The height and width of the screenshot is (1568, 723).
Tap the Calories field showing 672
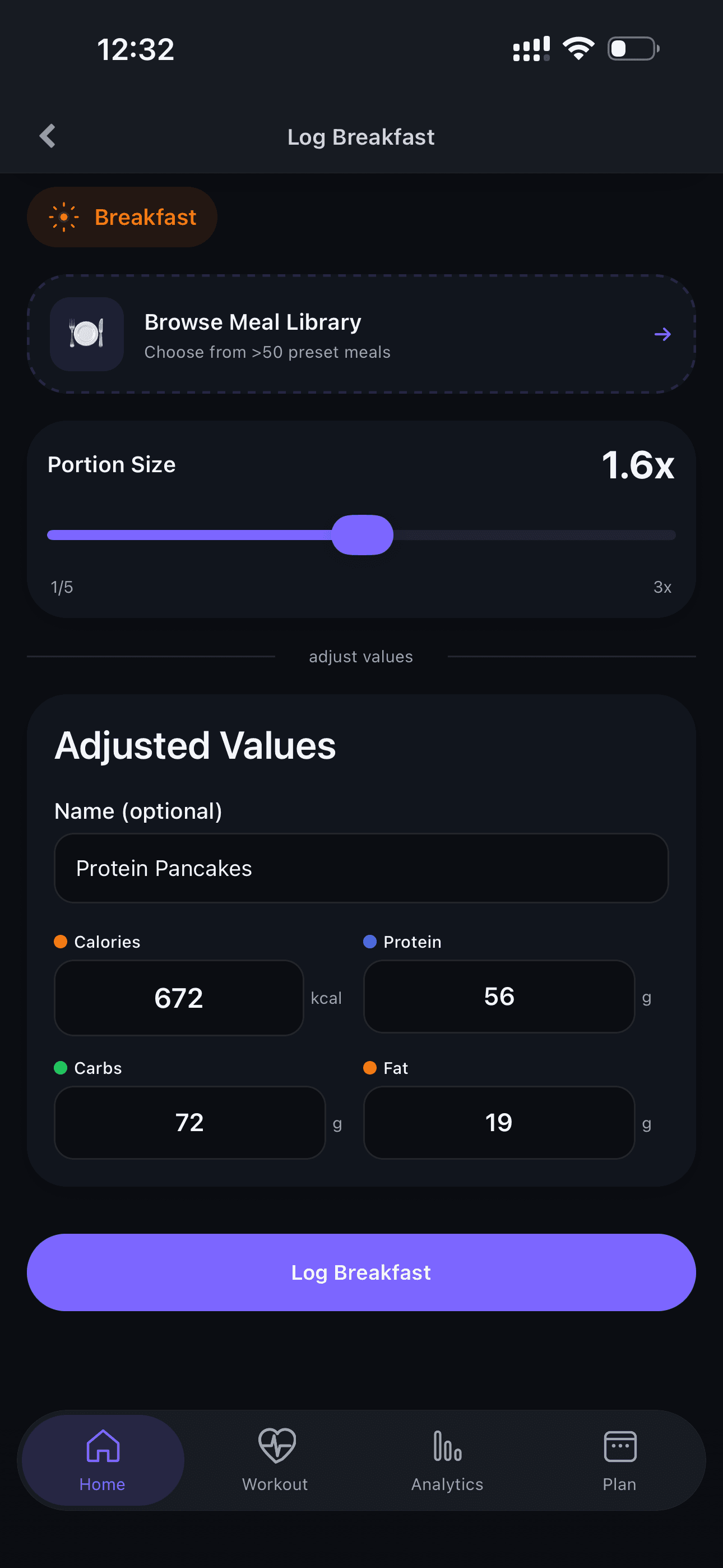[179, 998]
